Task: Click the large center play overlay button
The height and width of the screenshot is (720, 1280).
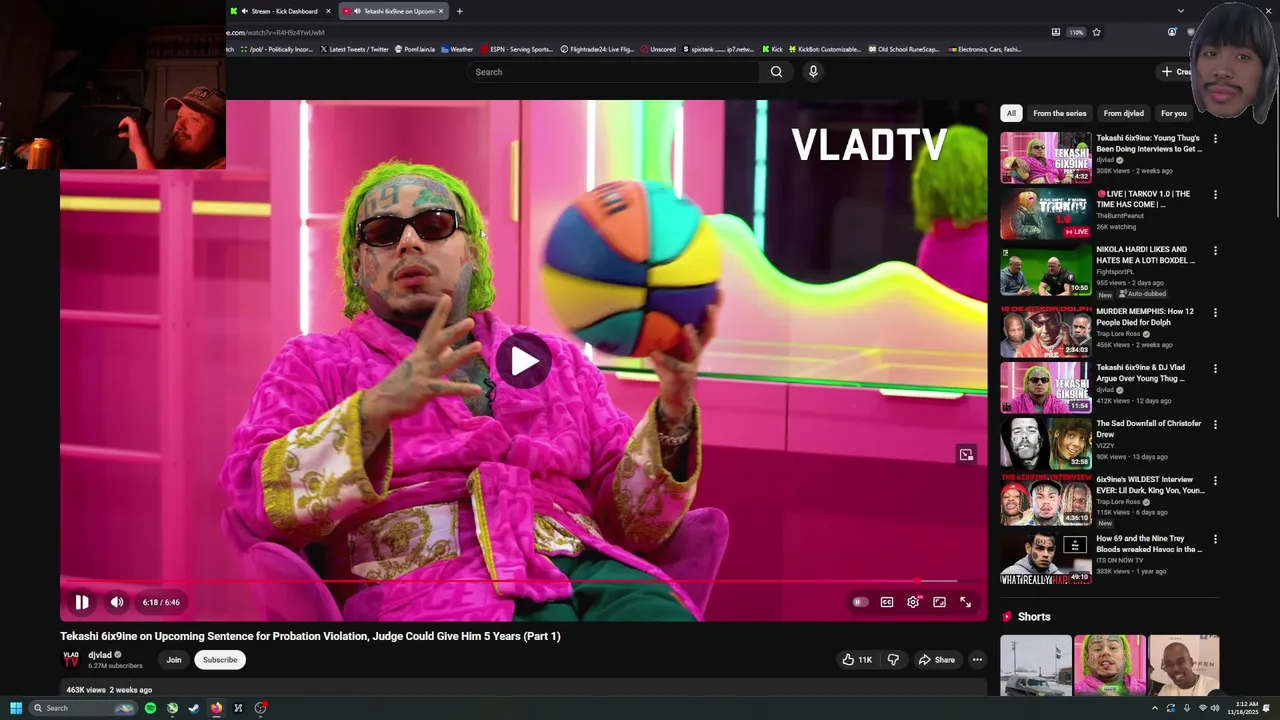Action: tap(523, 361)
